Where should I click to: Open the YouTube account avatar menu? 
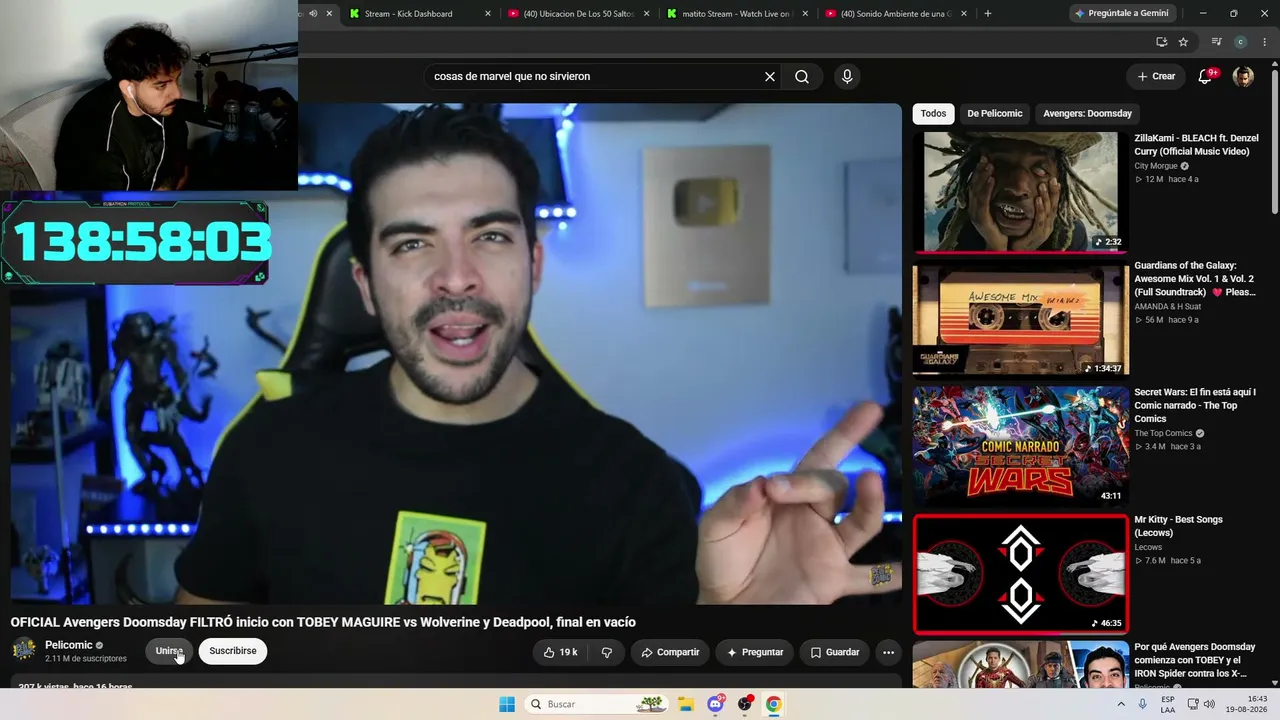[x=1243, y=77]
